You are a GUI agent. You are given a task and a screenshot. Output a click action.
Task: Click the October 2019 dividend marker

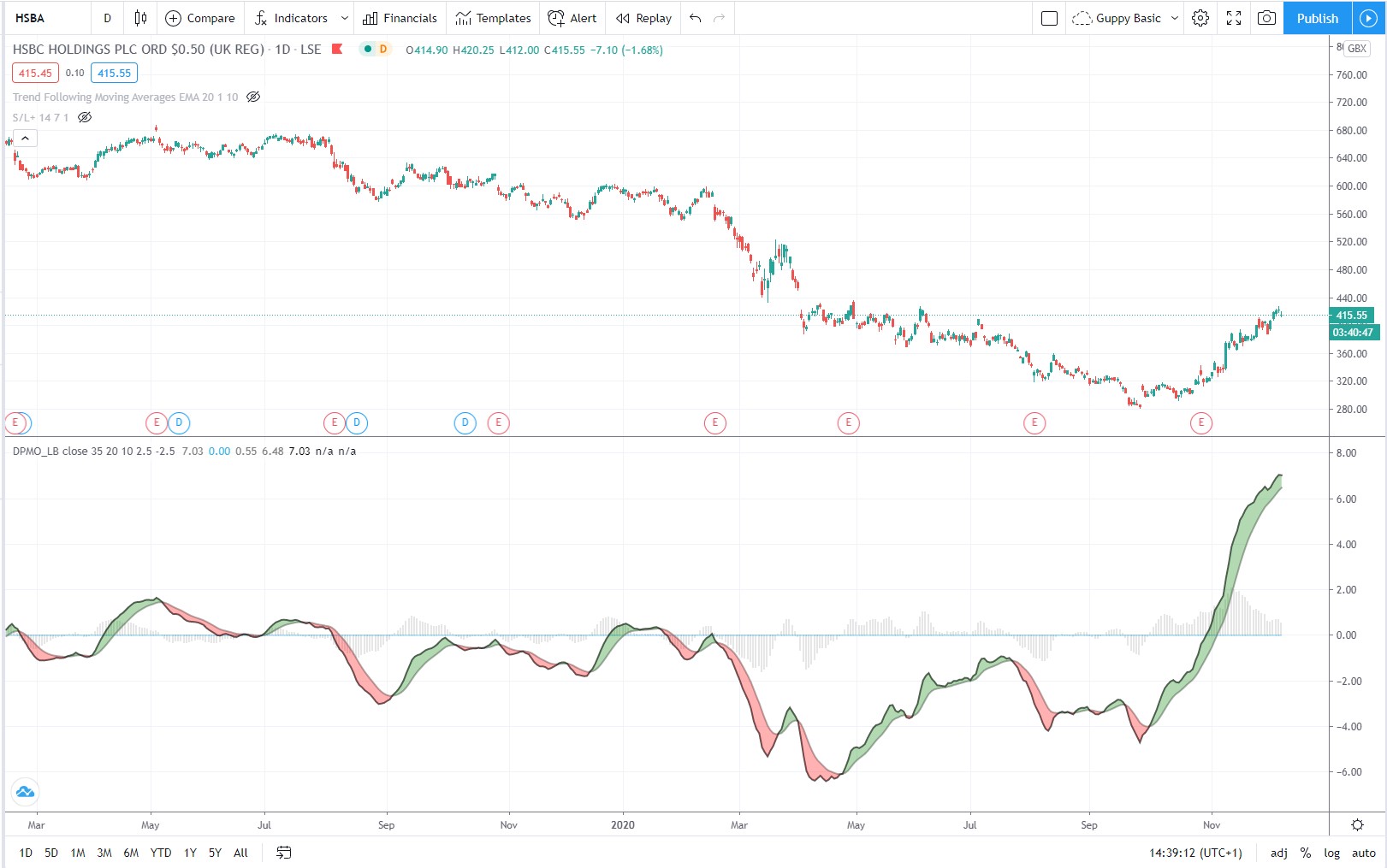tap(465, 422)
